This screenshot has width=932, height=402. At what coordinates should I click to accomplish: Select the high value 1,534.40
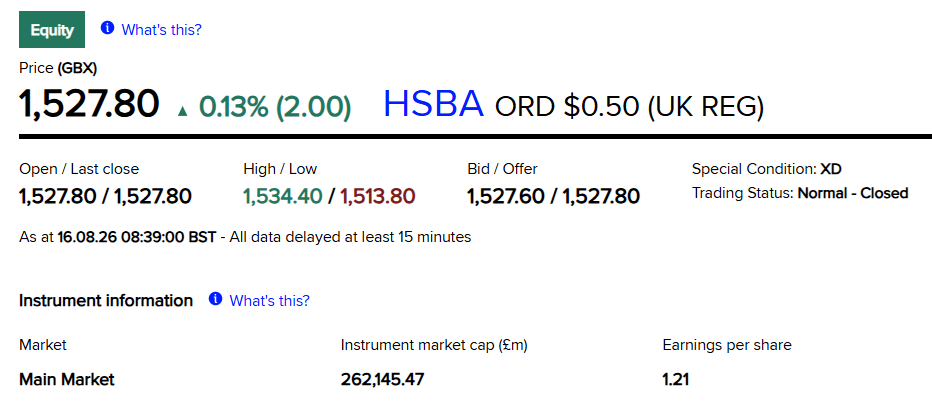(x=283, y=196)
